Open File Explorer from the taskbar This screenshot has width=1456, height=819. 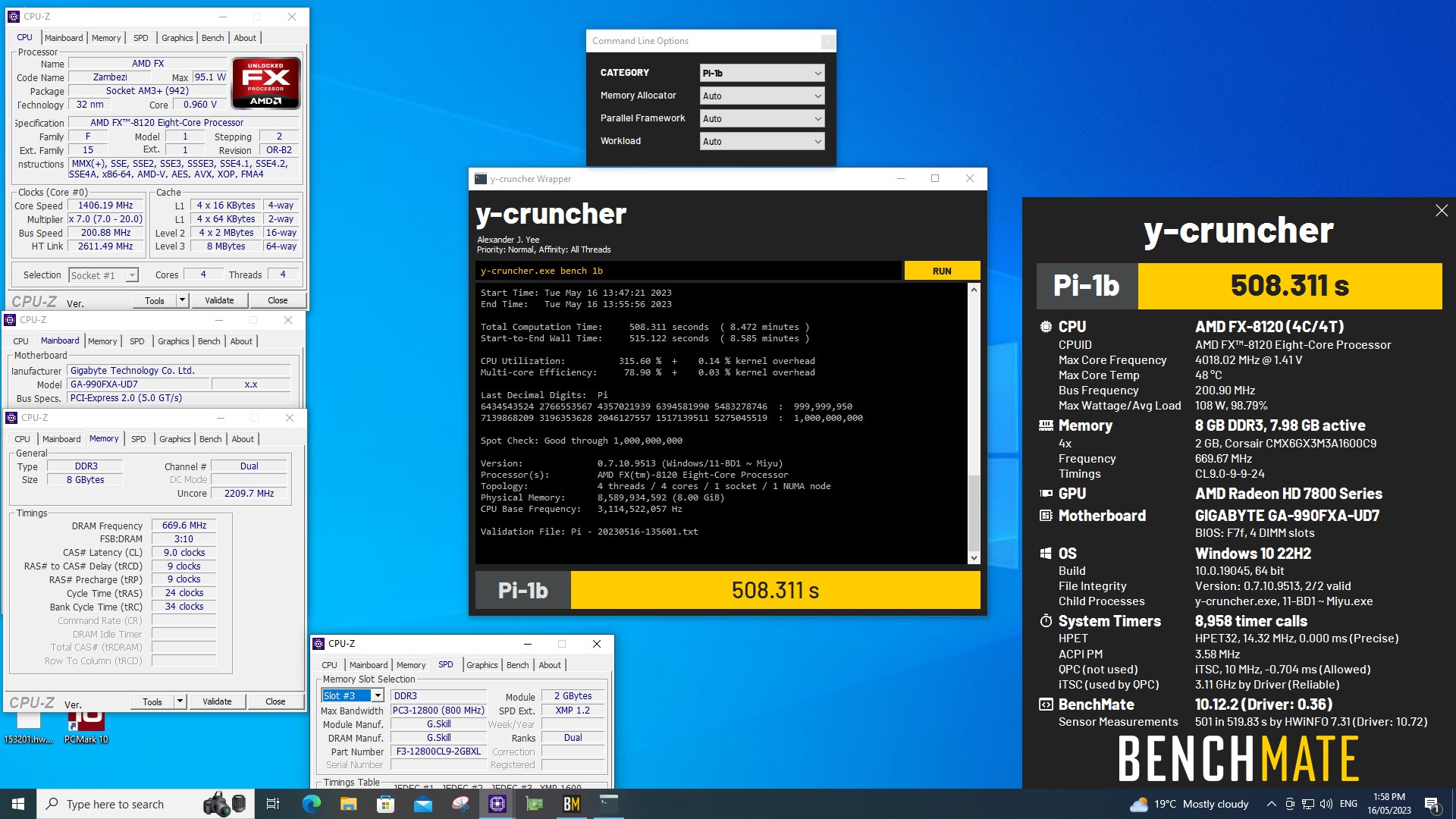pos(348,804)
